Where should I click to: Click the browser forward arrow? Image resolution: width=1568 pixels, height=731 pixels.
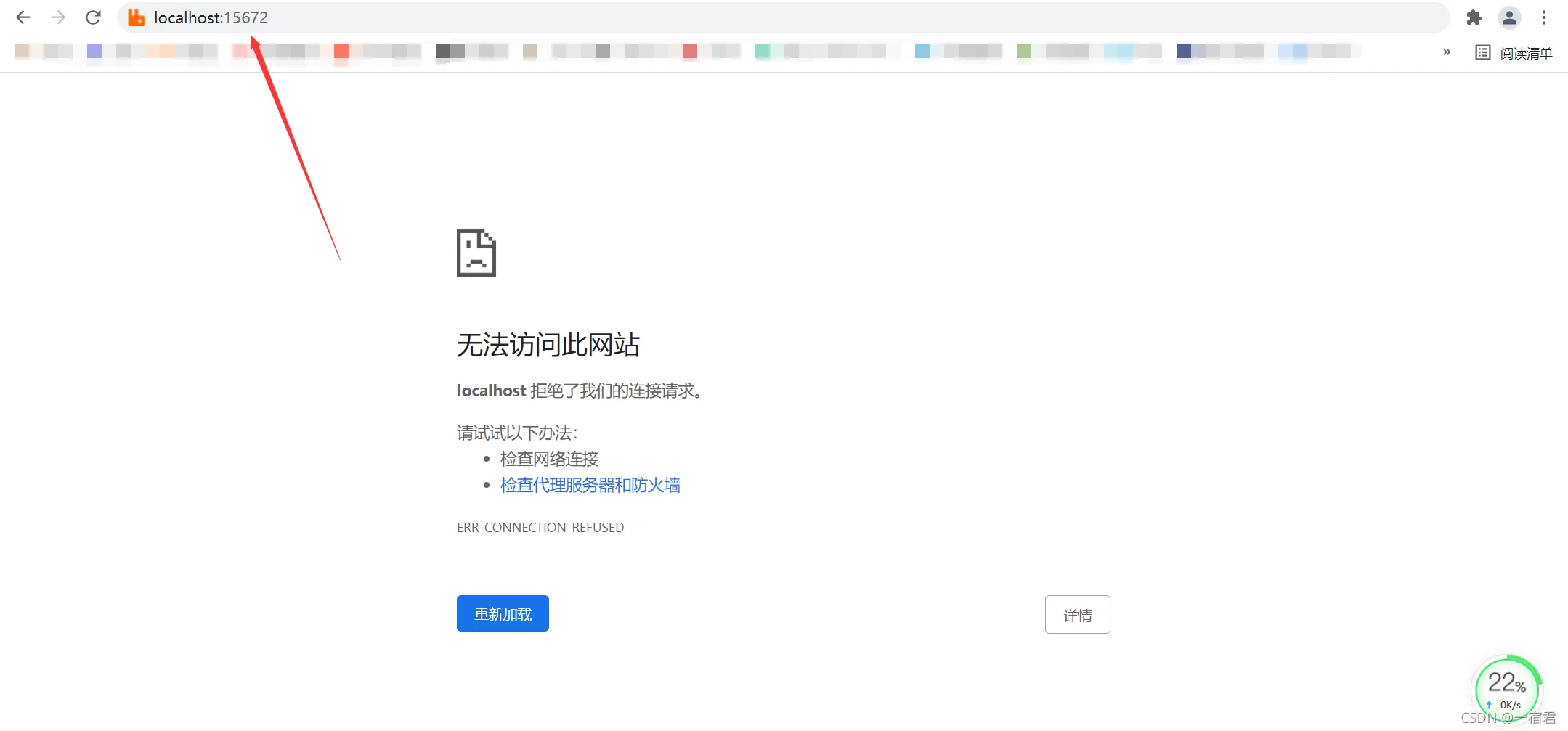click(x=58, y=17)
